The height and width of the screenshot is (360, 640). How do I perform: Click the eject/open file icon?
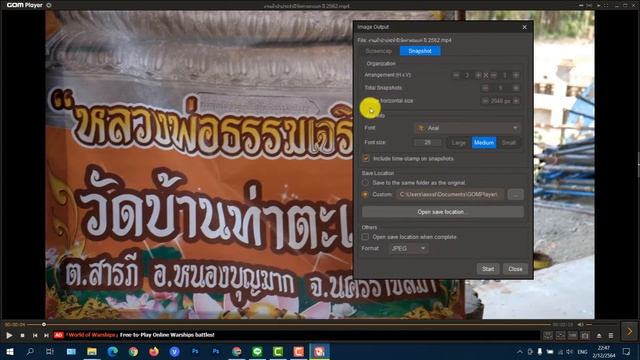(599, 336)
